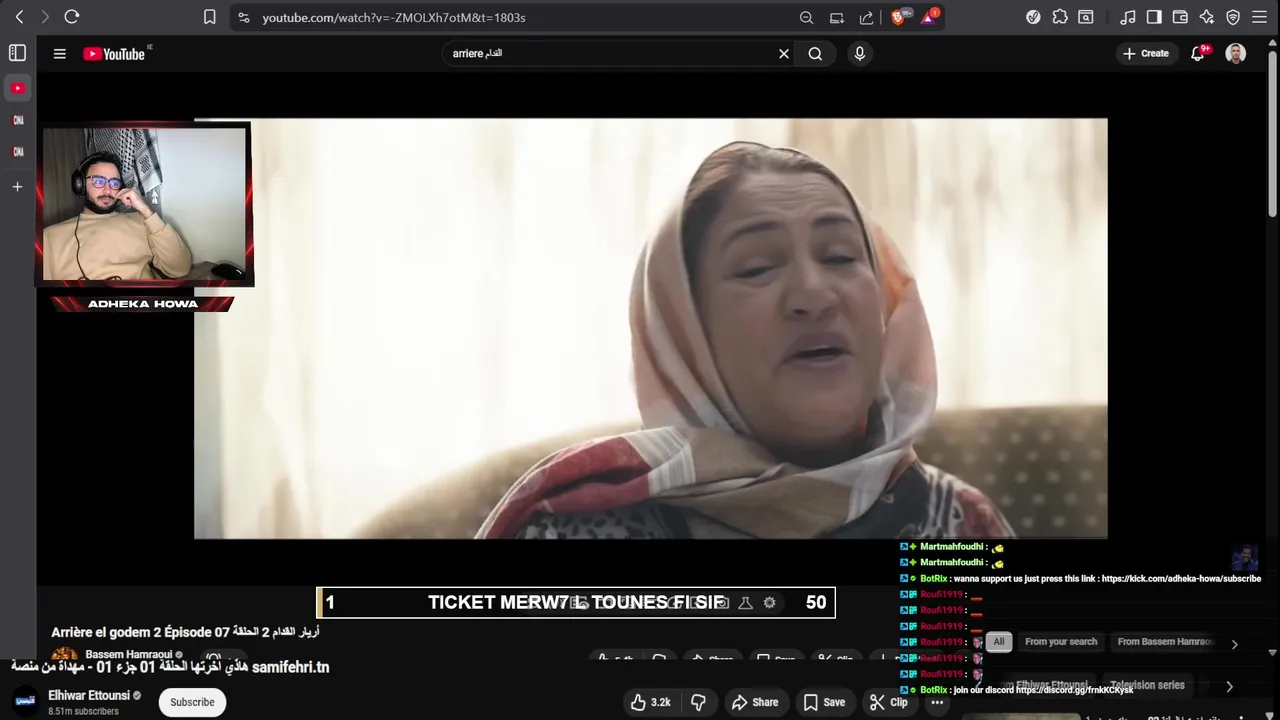1280x720 pixels.
Task: Expand filter chips with right chevron
Action: click(1234, 645)
